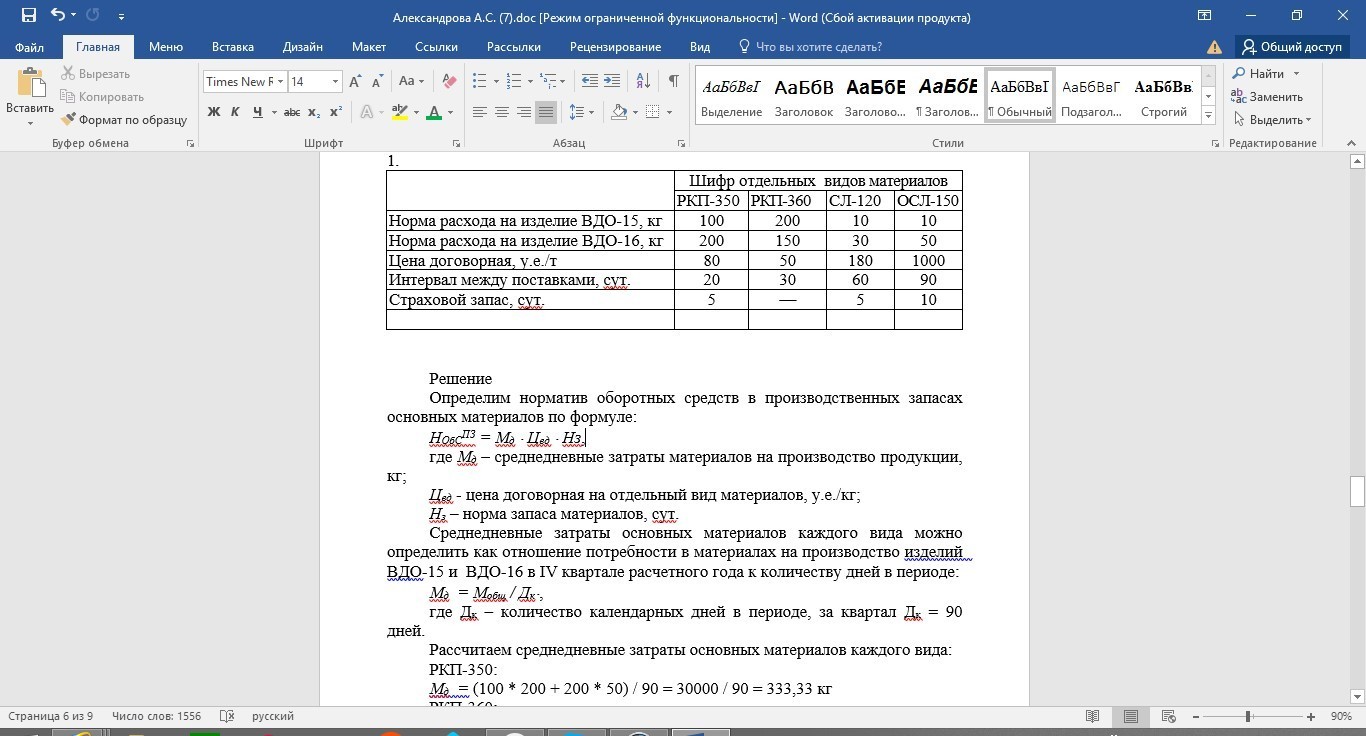Increase indent of the paragraph

613,81
